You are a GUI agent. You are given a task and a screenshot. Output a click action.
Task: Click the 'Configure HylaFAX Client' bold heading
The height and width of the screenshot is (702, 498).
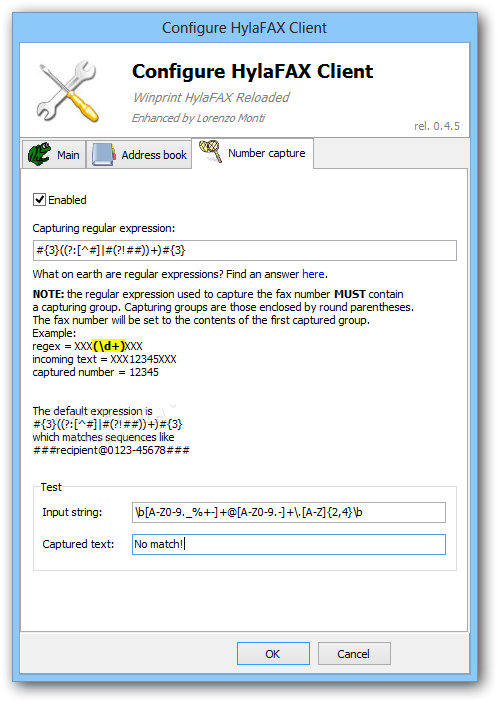click(x=253, y=71)
